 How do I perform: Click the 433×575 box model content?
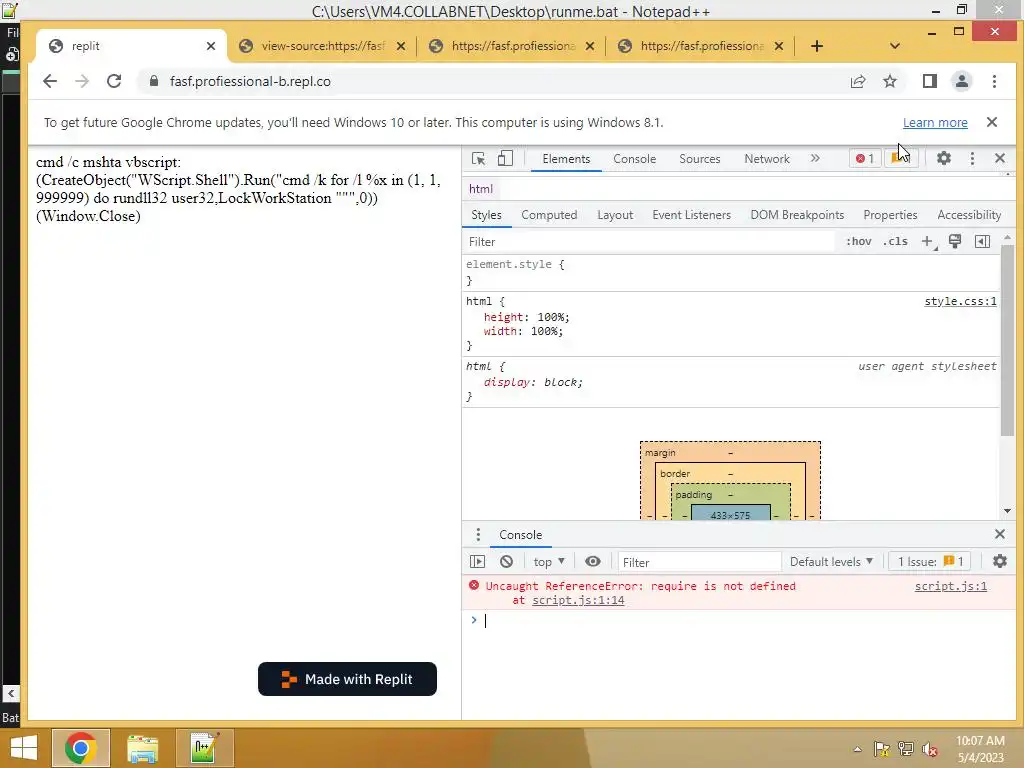point(730,514)
